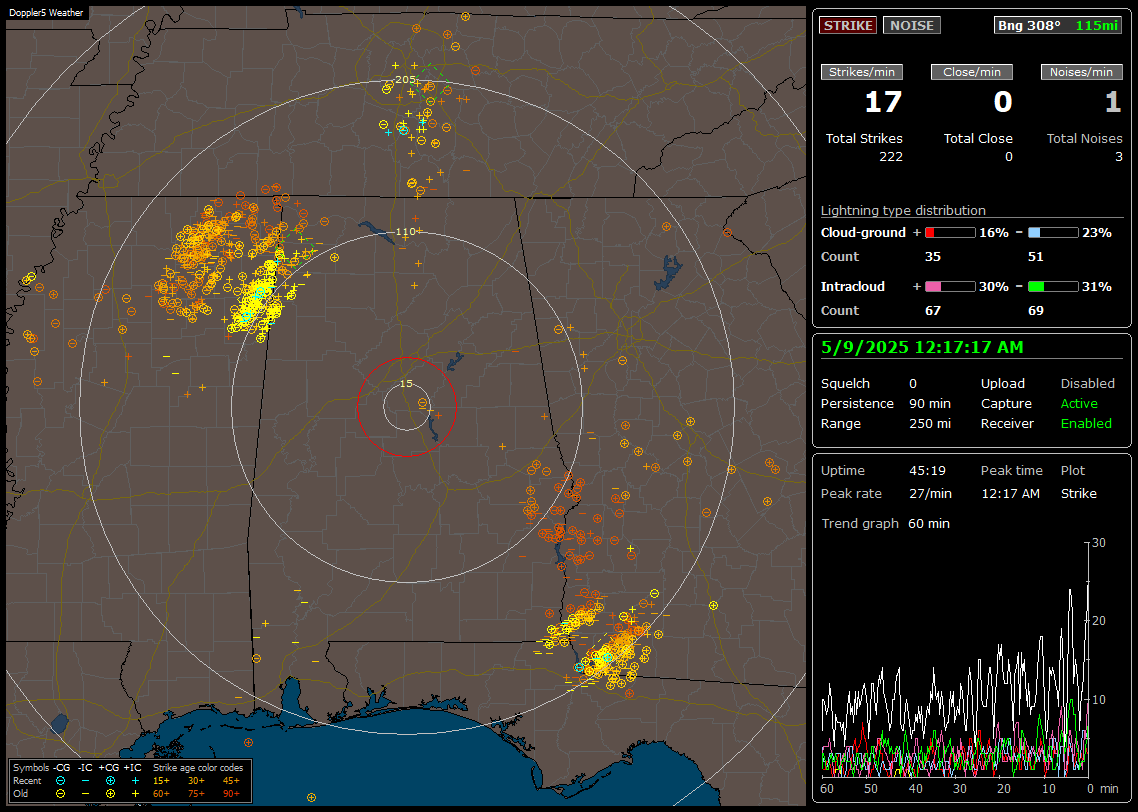Click the Peak time value 12:17 AM
The image size is (1138, 812).
click(x=1010, y=493)
